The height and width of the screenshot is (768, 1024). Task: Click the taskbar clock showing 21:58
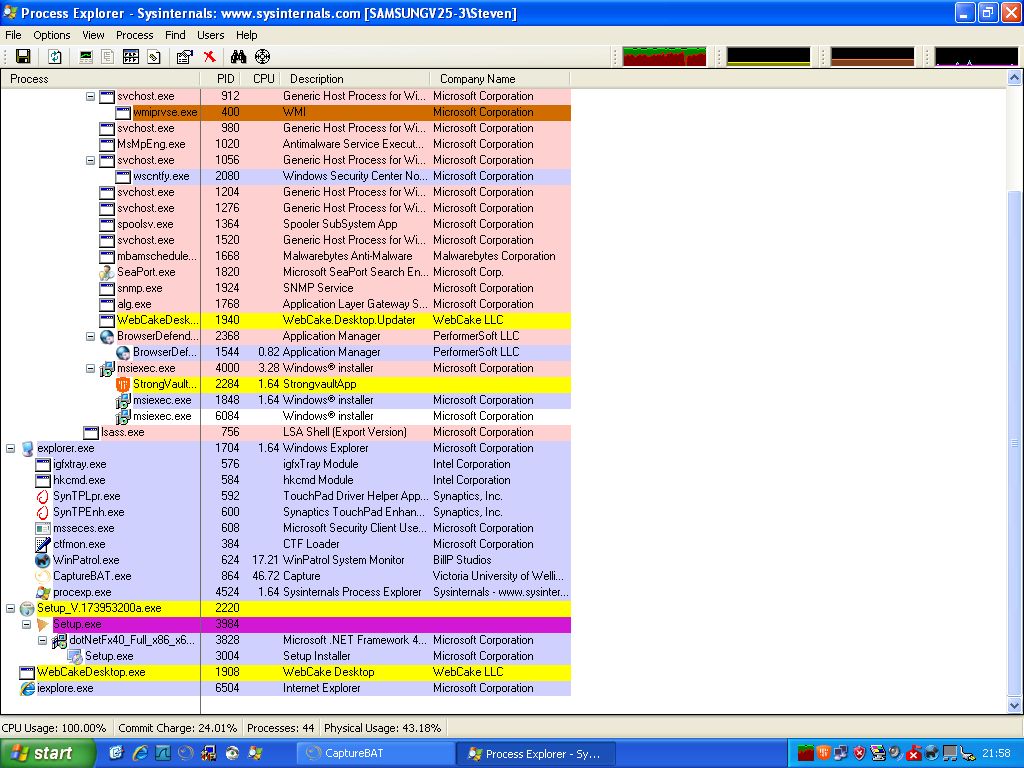pyautogui.click(x=997, y=754)
